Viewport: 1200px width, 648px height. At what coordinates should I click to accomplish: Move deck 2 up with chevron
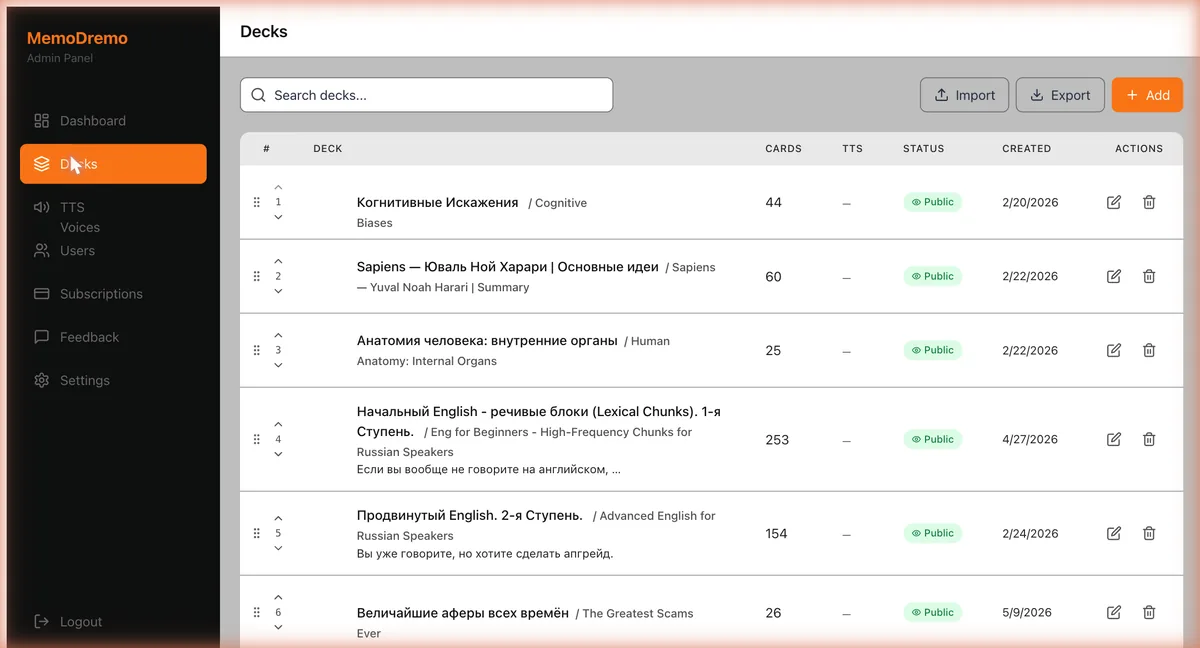pos(278,262)
